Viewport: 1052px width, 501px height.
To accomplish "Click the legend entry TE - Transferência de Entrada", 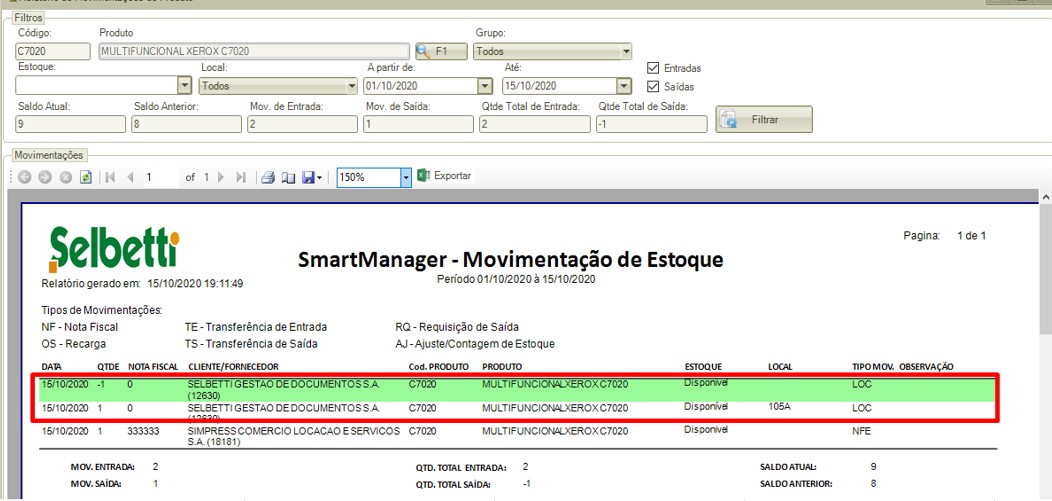I will point(256,327).
